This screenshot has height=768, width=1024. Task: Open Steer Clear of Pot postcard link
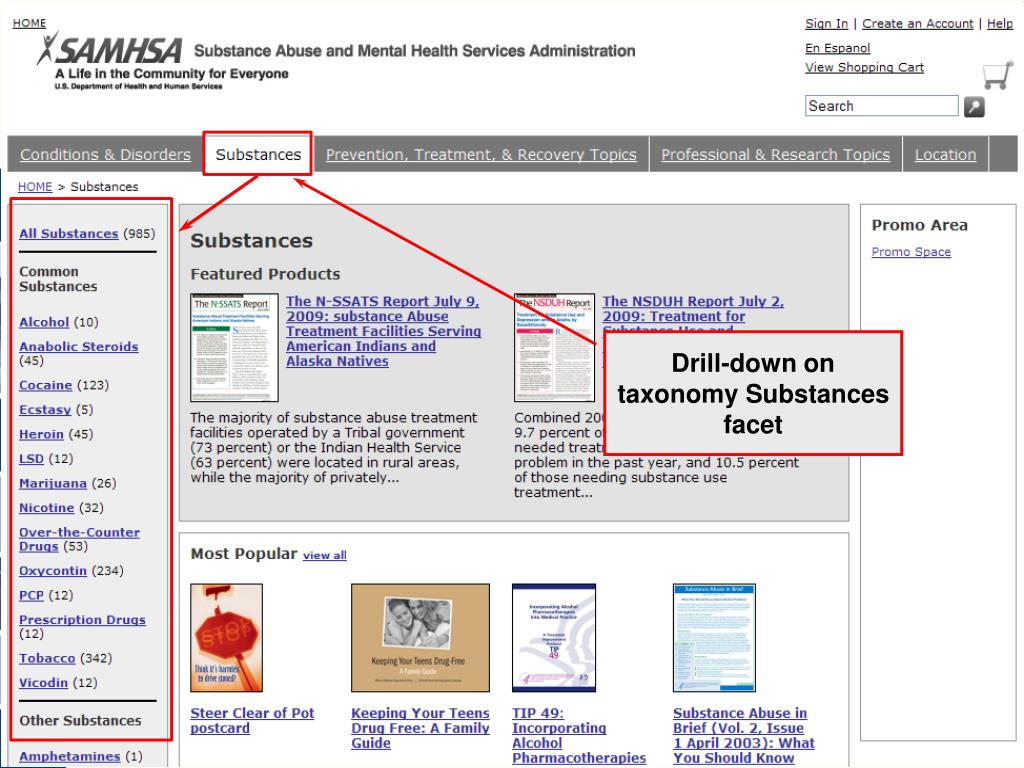click(x=252, y=720)
